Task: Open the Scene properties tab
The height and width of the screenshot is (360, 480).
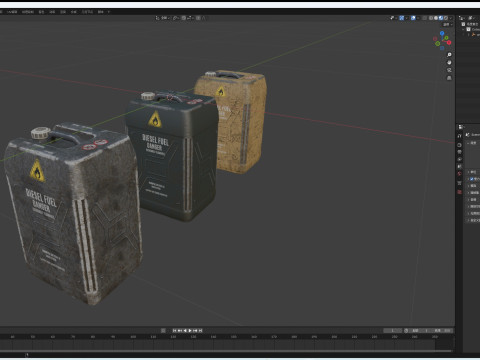Action: 459,166
